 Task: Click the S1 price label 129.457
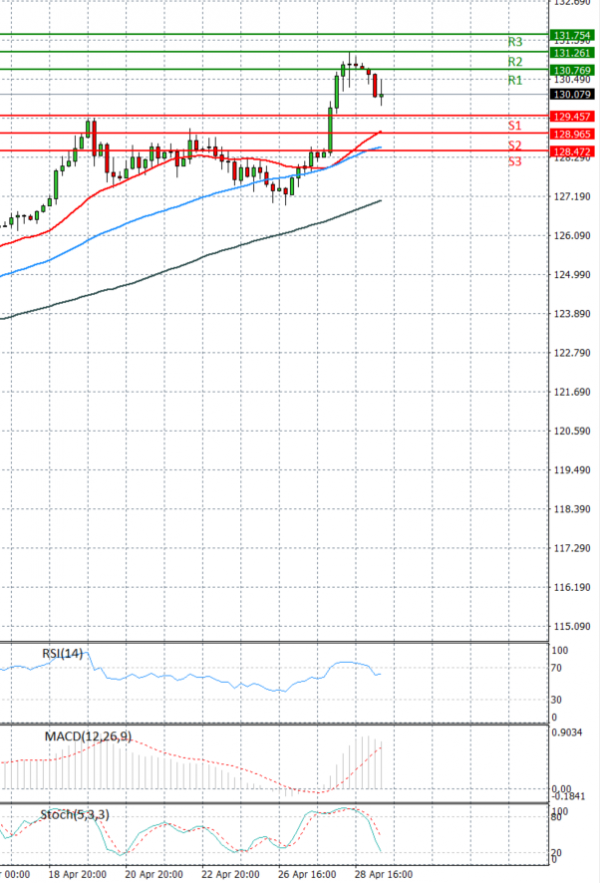[x=572, y=117]
